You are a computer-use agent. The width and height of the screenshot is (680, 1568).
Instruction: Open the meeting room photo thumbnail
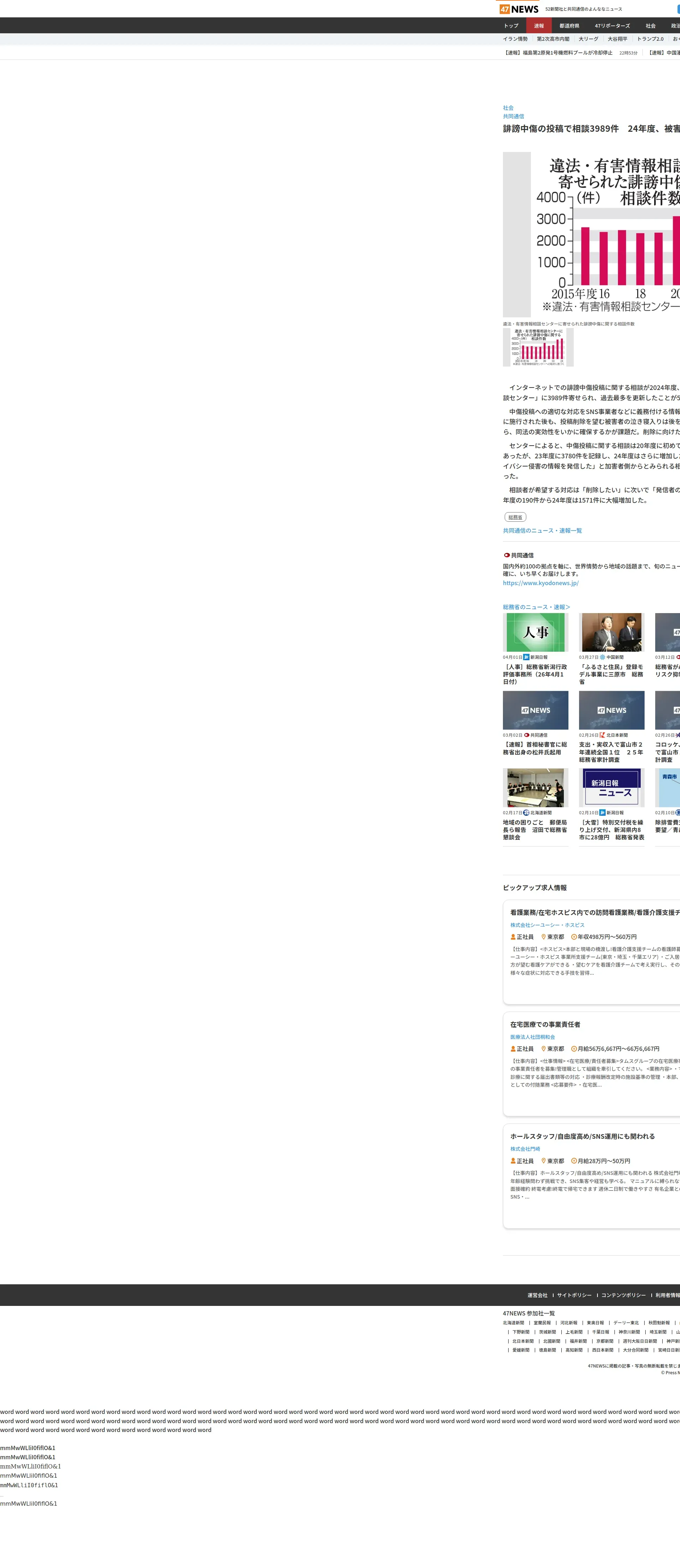point(536,788)
